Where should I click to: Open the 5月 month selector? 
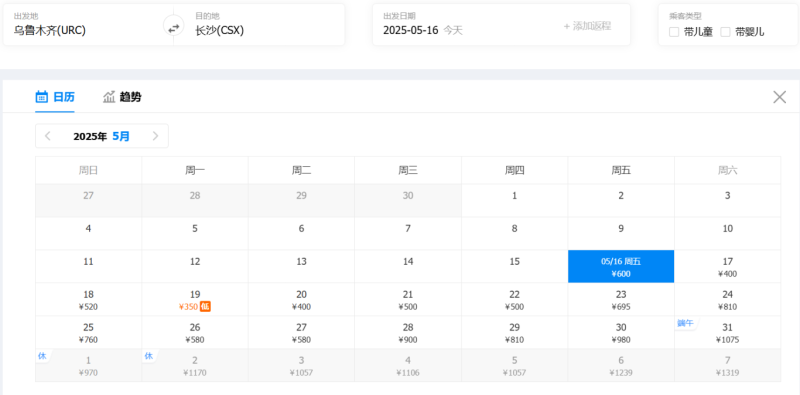point(121,136)
